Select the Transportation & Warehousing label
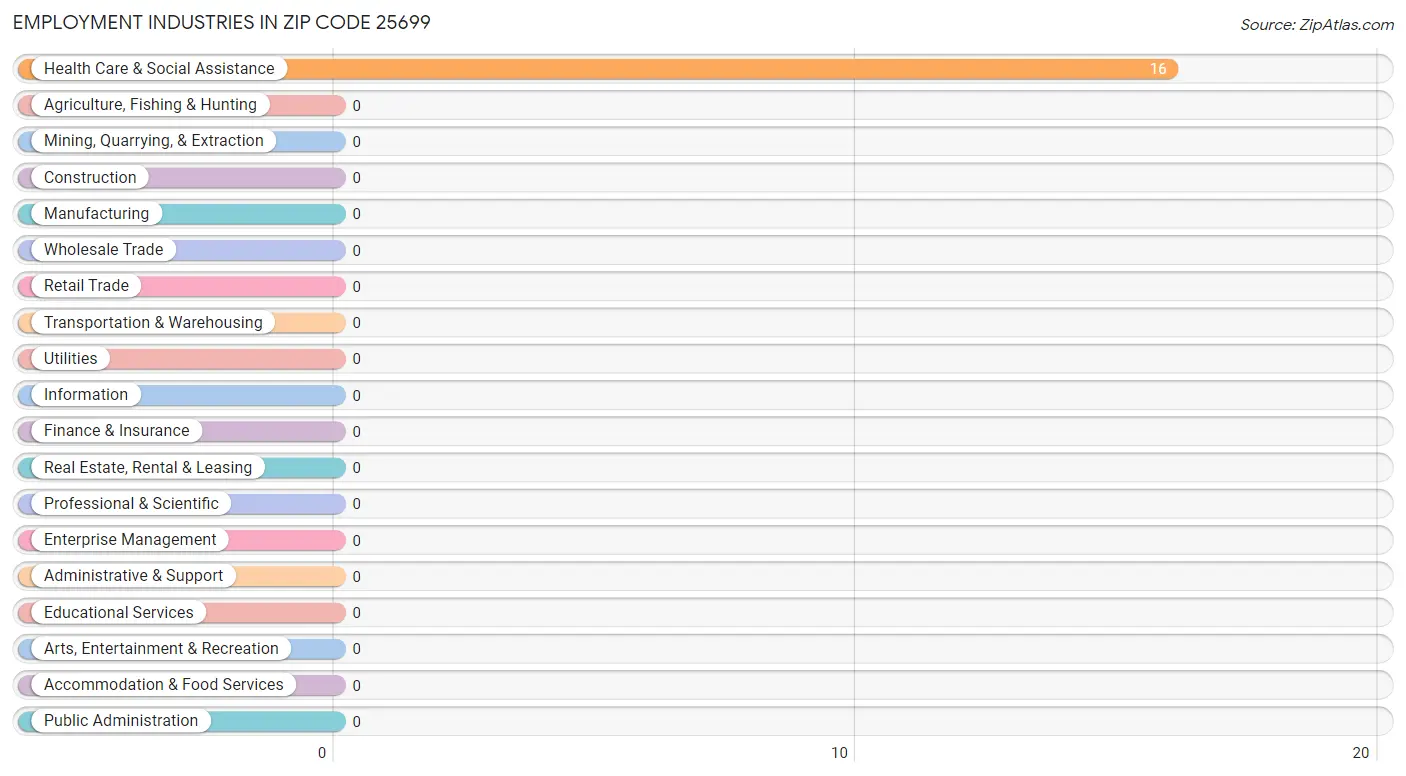Screen dimensions: 1406x776 pos(153,322)
